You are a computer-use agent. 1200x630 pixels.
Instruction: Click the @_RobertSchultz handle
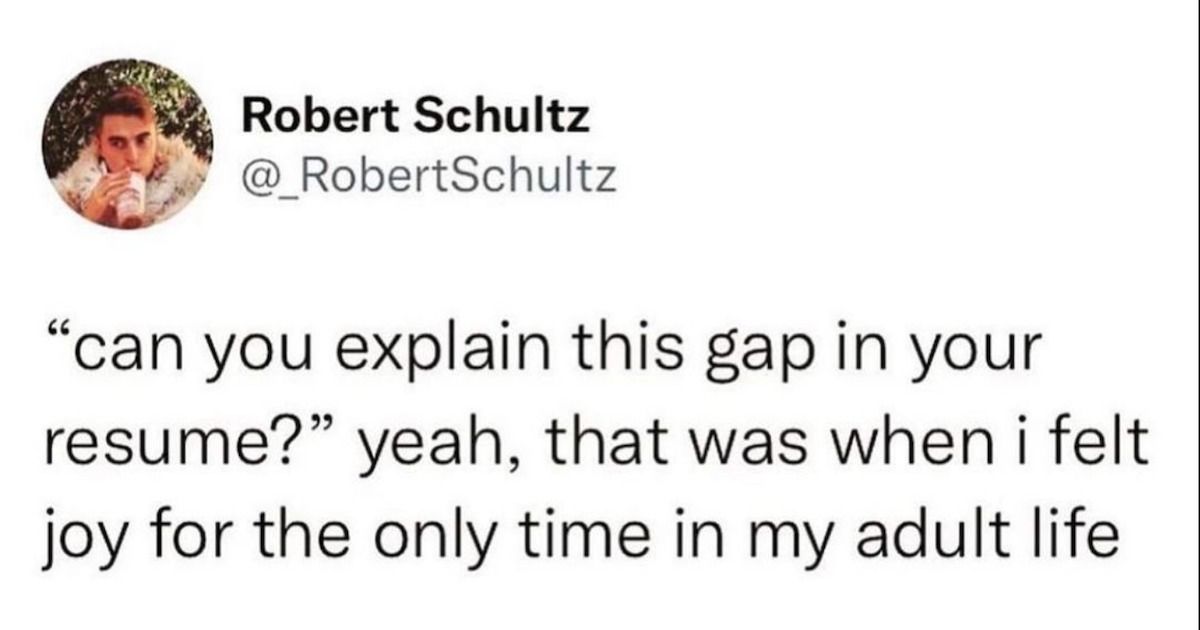pyautogui.click(x=424, y=180)
